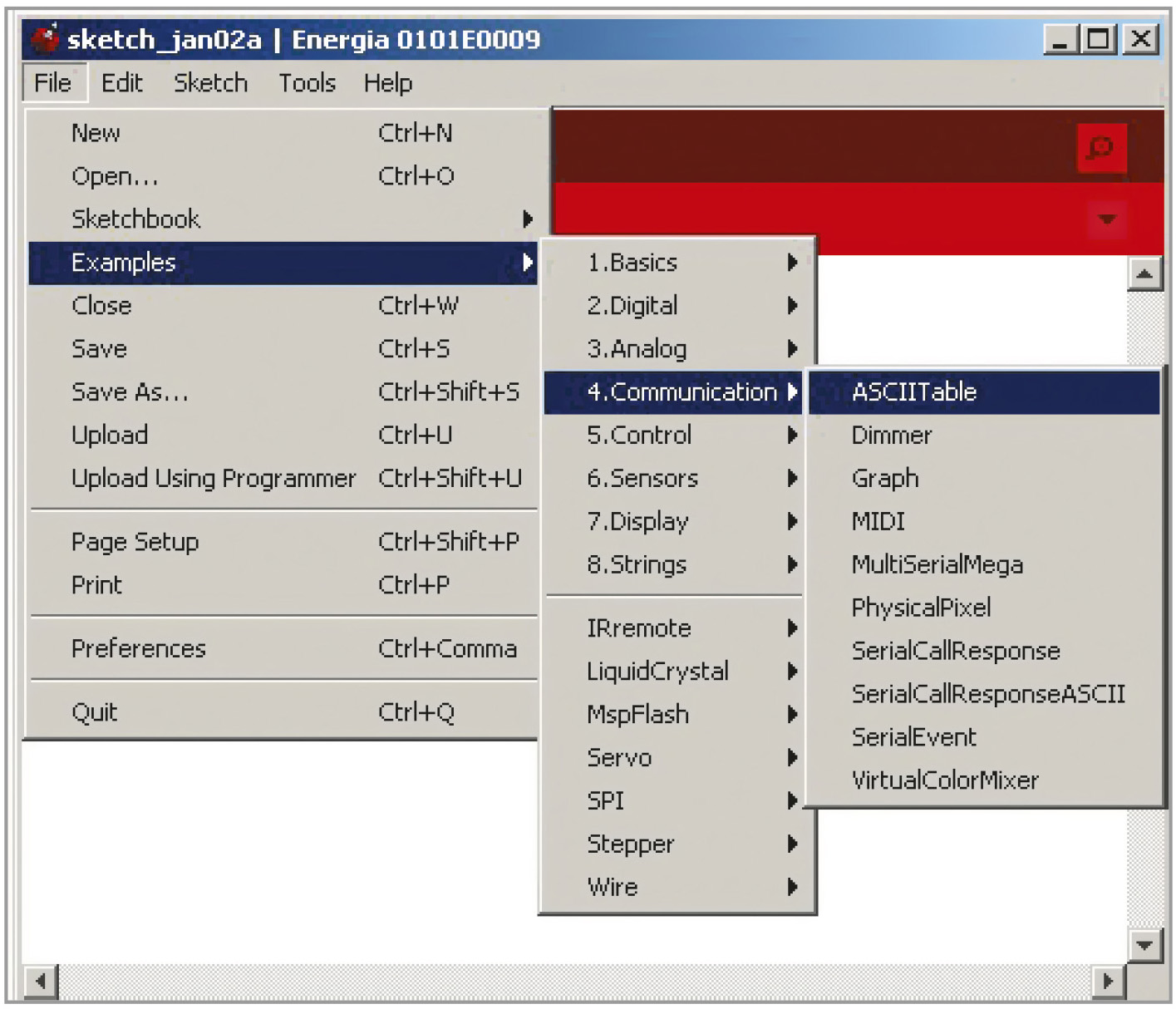
Task: Minimize the Energia window
Action: 1061,38
